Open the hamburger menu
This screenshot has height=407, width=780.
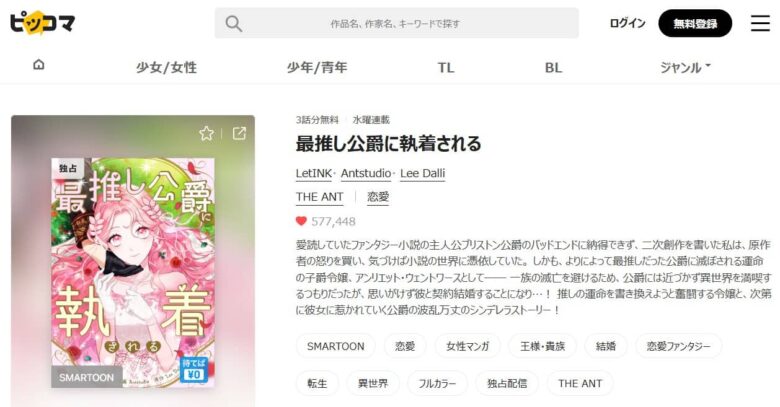(x=760, y=23)
